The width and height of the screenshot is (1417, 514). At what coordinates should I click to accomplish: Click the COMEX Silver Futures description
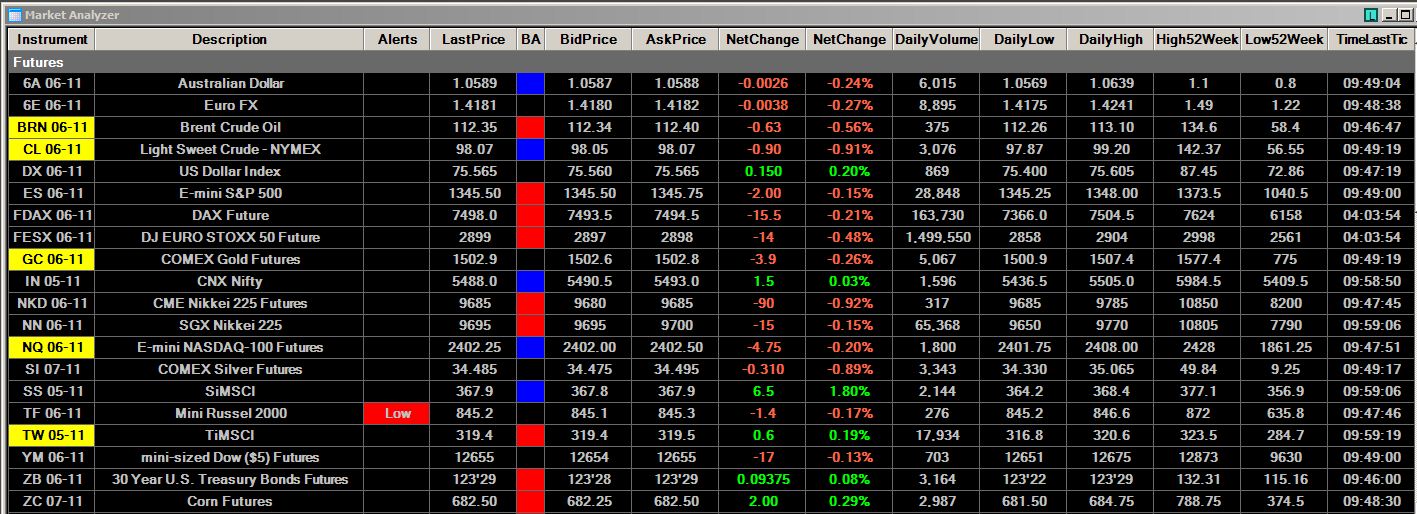click(230, 369)
